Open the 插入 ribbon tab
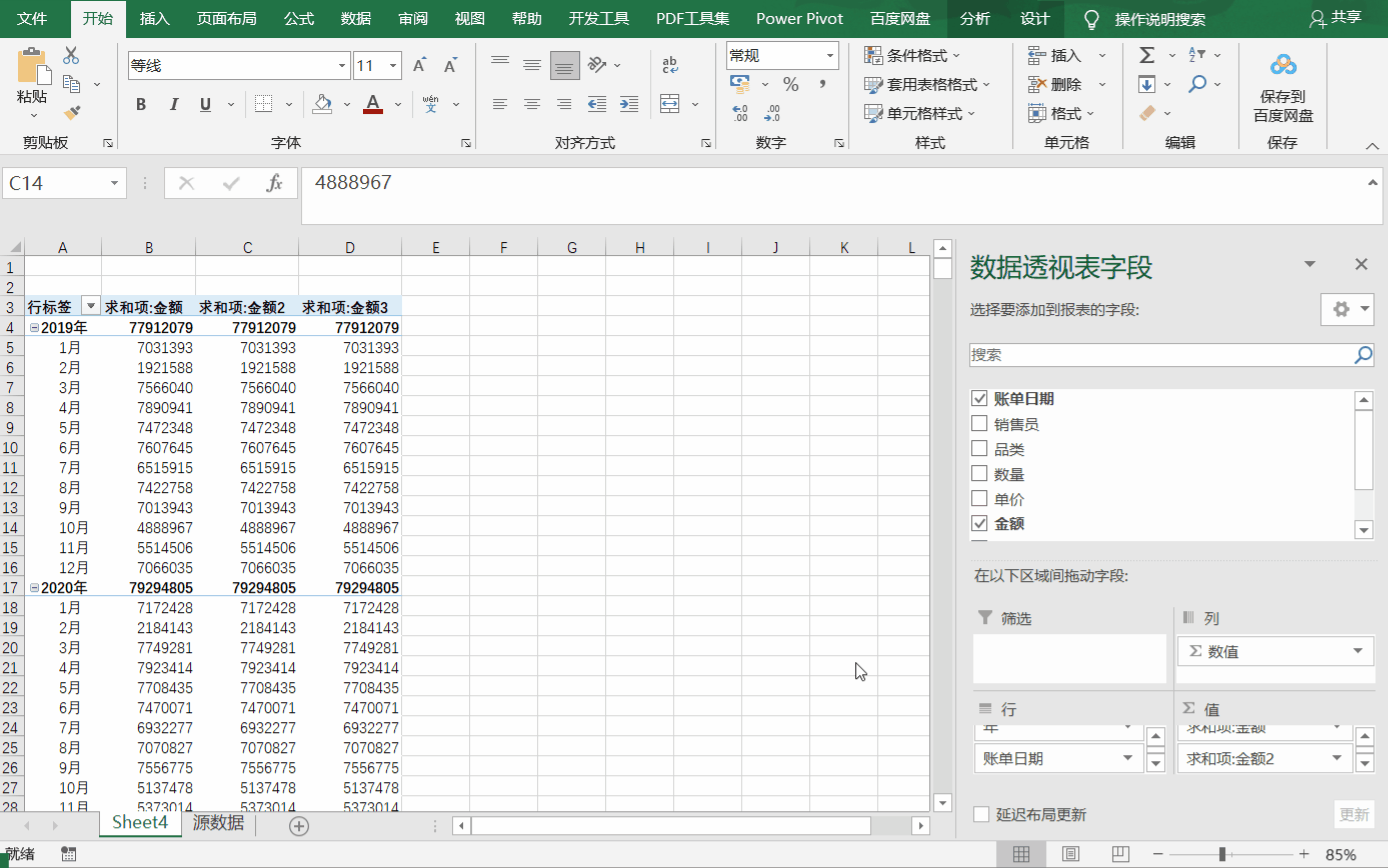 [x=155, y=19]
